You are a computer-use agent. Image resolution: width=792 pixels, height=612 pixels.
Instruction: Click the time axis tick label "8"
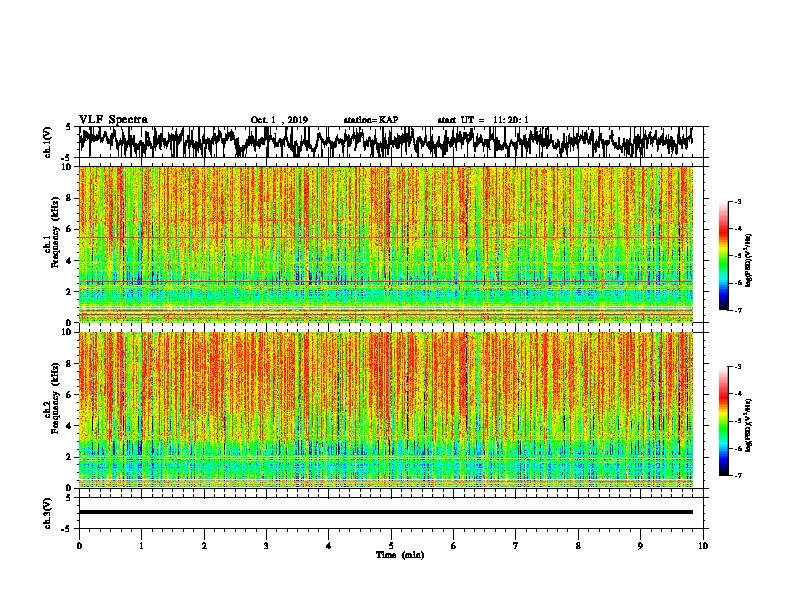point(578,546)
